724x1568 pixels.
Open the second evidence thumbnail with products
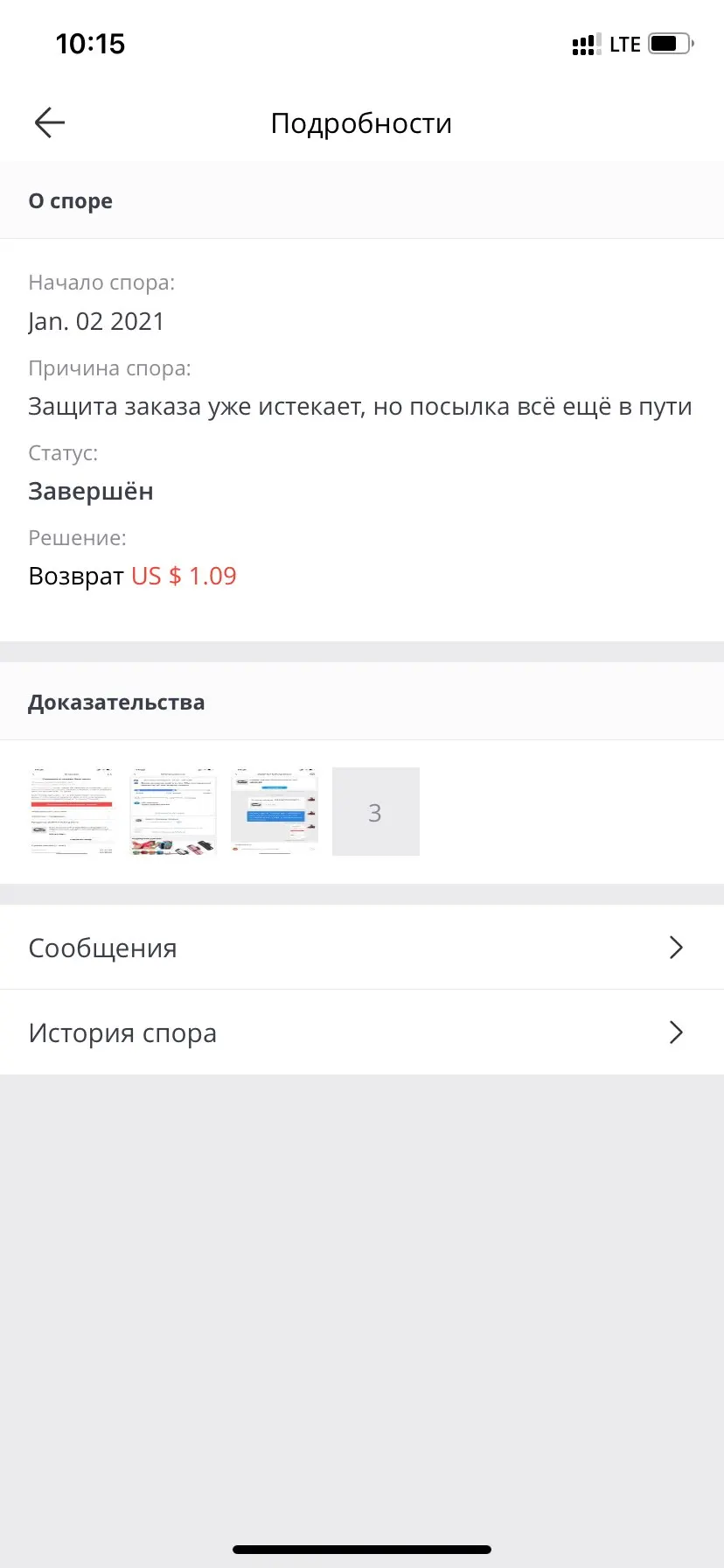pyautogui.click(x=173, y=811)
